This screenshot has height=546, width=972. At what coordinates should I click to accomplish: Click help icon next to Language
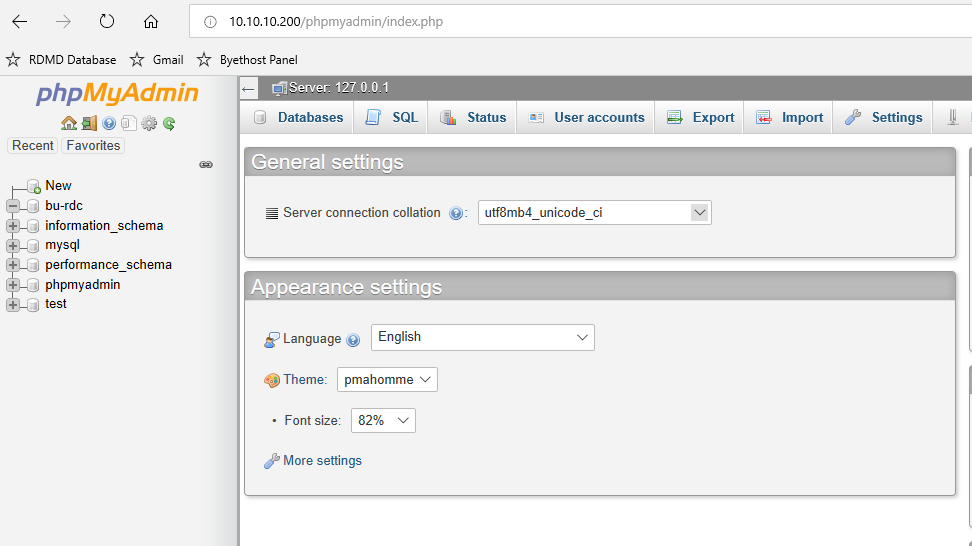tap(353, 340)
